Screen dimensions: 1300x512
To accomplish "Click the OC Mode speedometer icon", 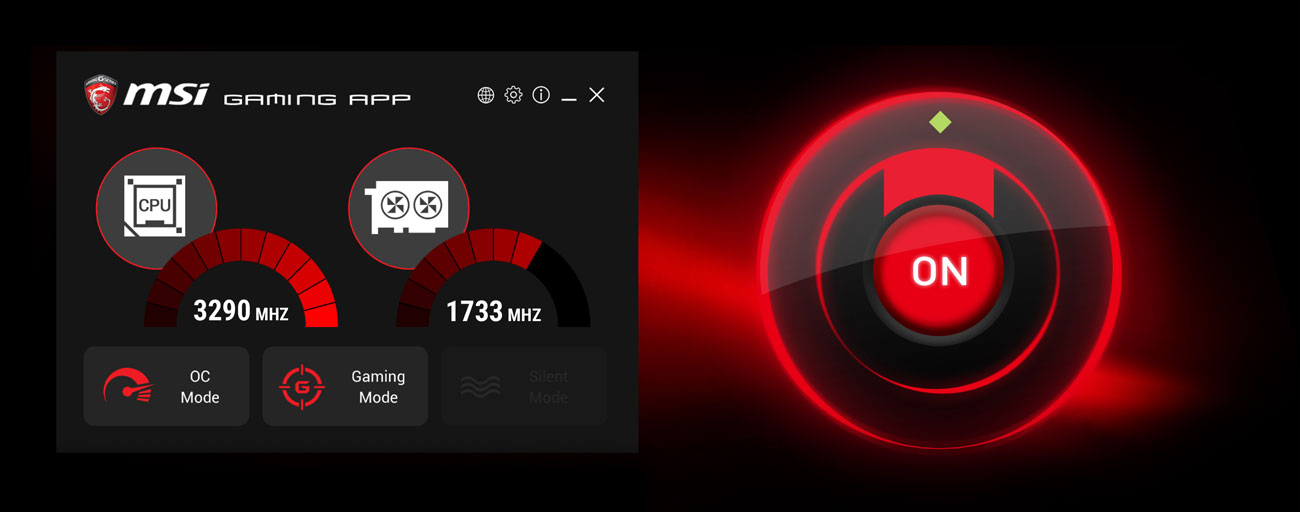I will point(128,386).
